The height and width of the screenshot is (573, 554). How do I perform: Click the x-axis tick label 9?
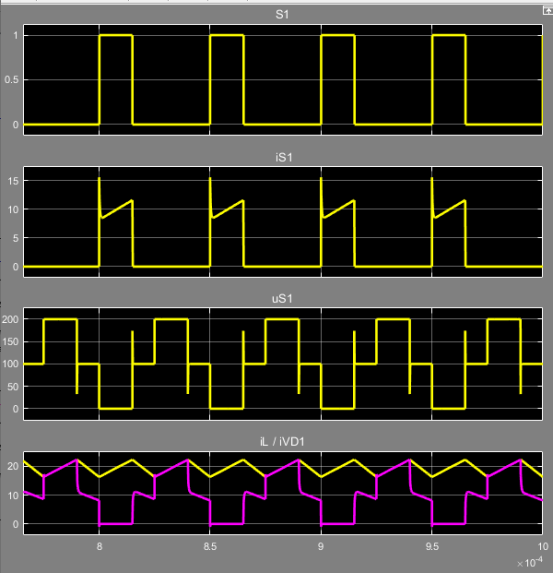tap(320, 547)
